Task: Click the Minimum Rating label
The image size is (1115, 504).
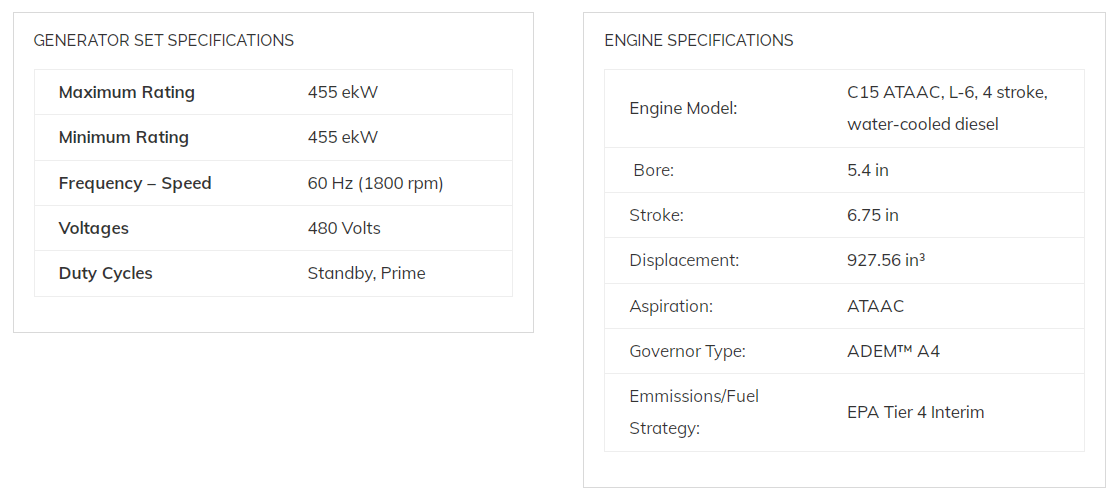Action: coord(124,137)
